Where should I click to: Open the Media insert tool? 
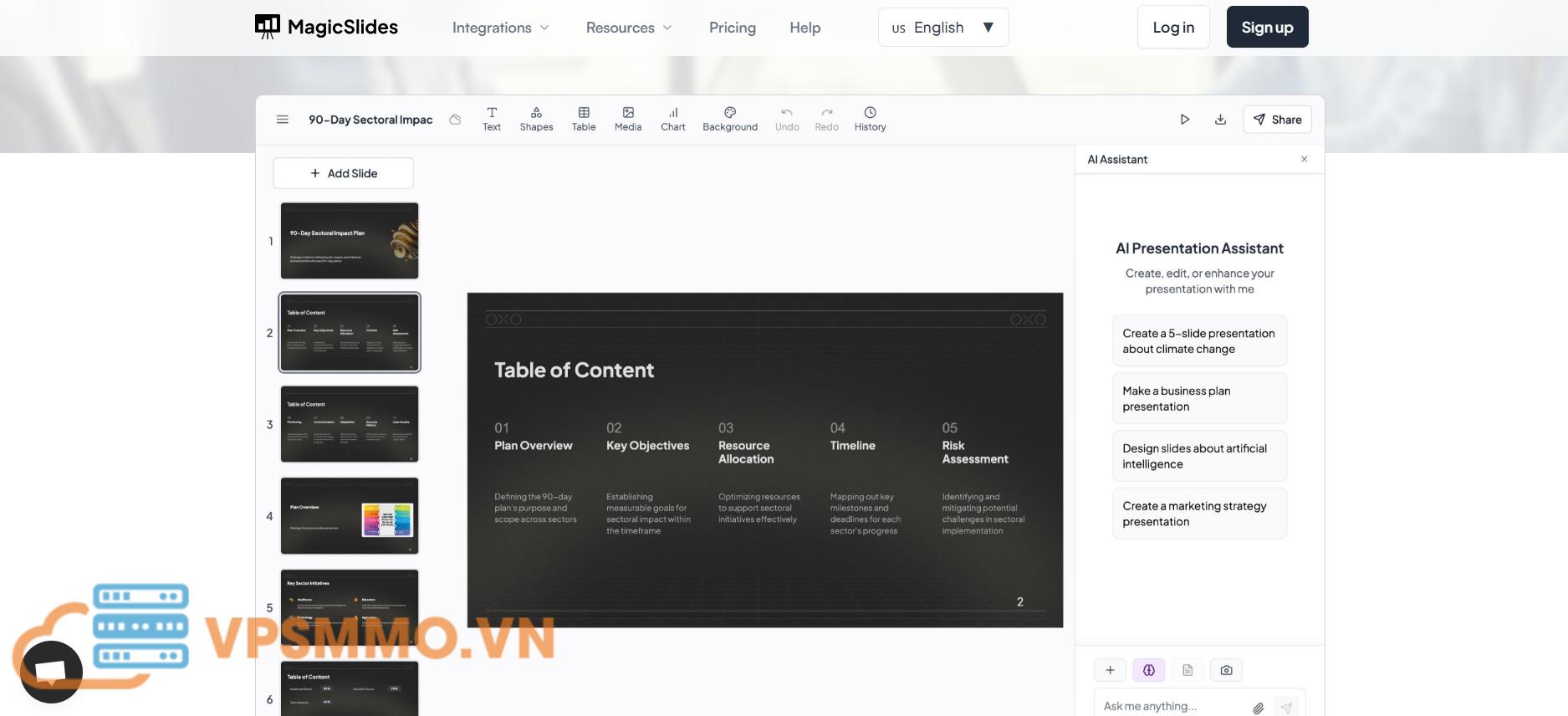(x=628, y=119)
